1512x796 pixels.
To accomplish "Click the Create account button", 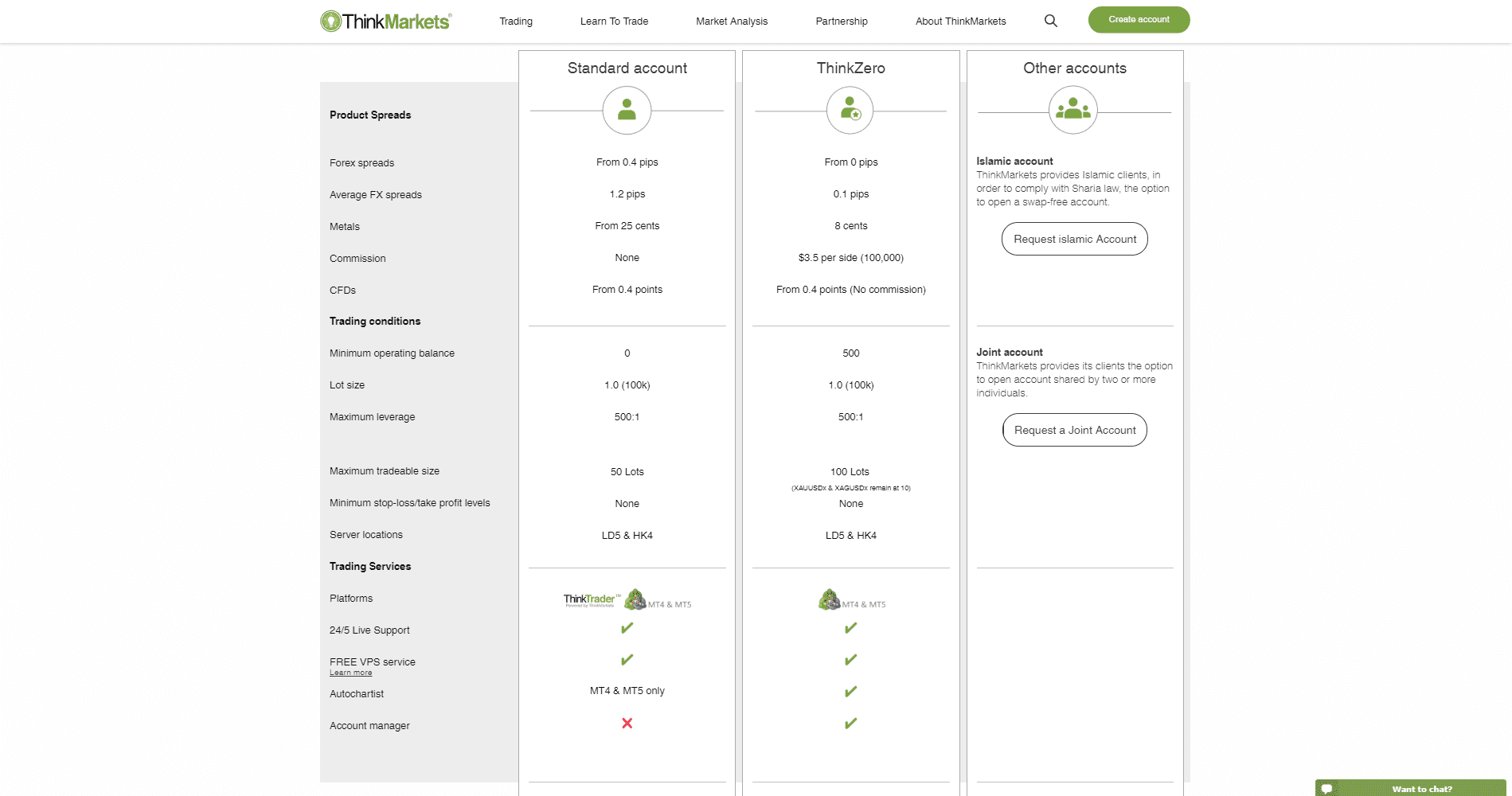I will [x=1139, y=20].
